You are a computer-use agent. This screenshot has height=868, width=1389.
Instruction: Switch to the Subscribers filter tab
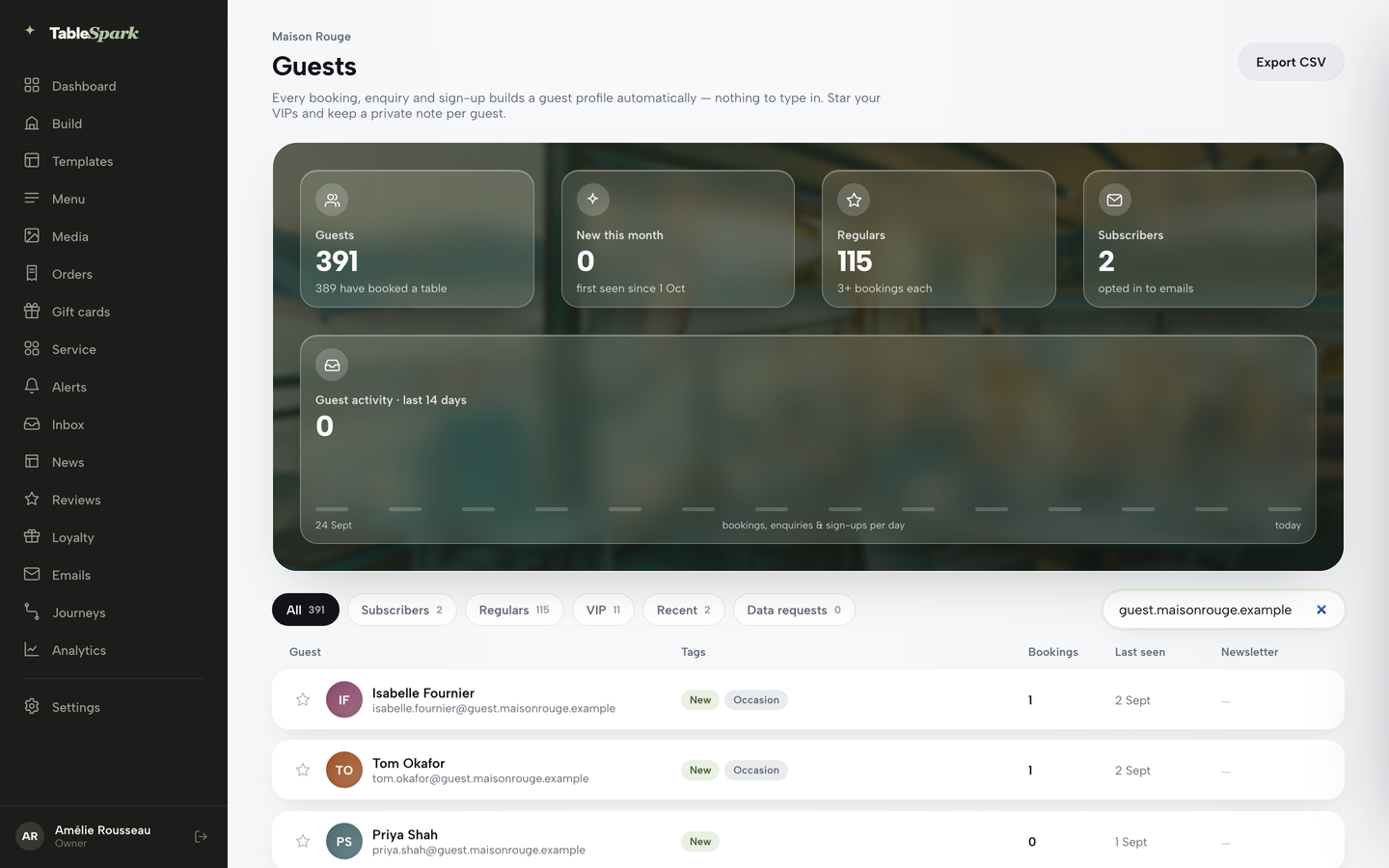coord(402,610)
